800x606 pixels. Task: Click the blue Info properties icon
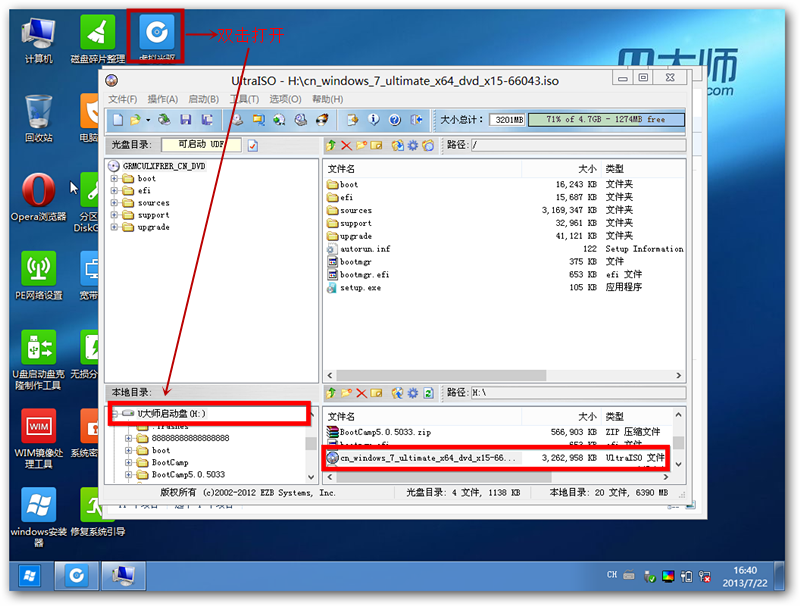click(x=373, y=120)
